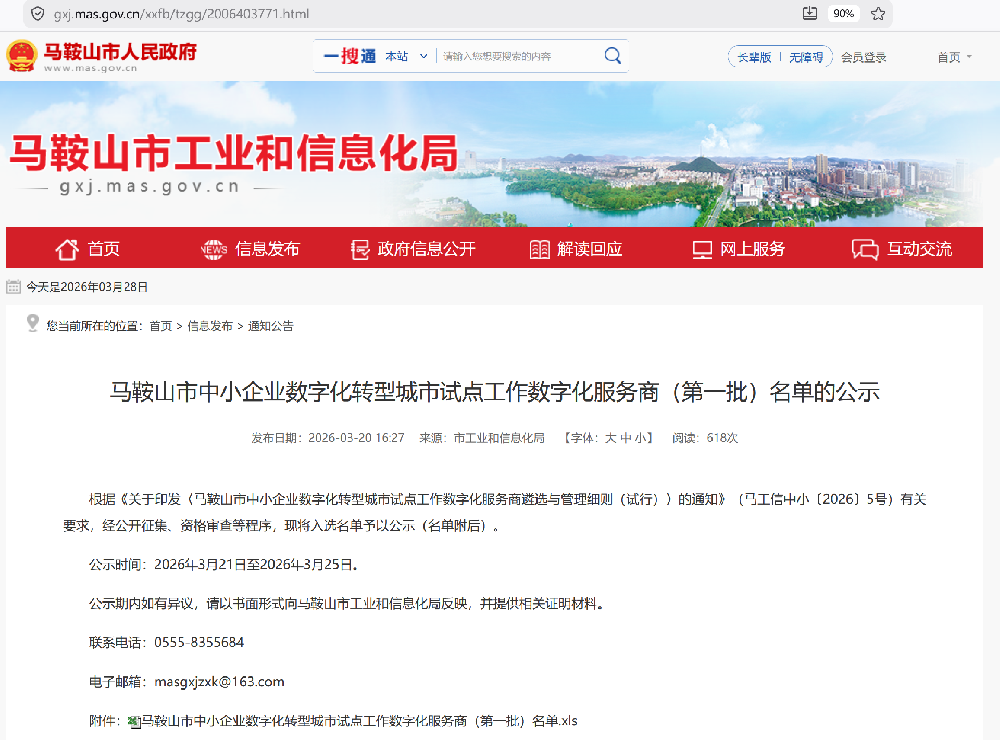The width and height of the screenshot is (1000, 740).
Task: Switch font size to 大
Action: tap(610, 437)
